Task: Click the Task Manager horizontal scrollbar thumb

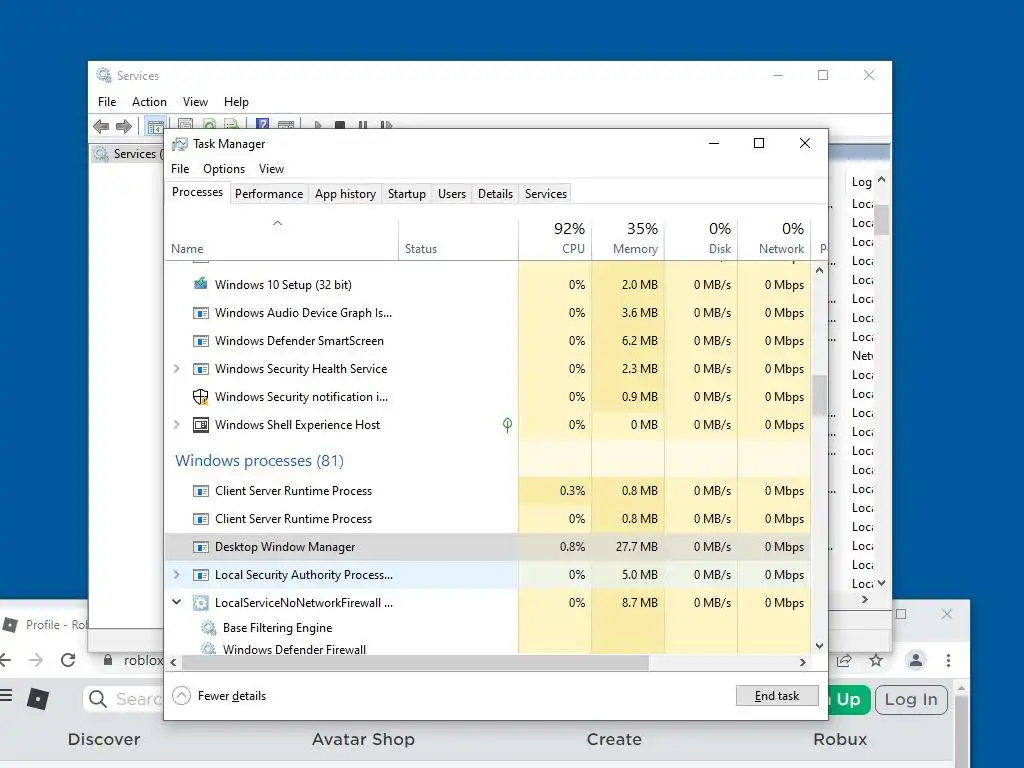Action: pyautogui.click(x=415, y=662)
